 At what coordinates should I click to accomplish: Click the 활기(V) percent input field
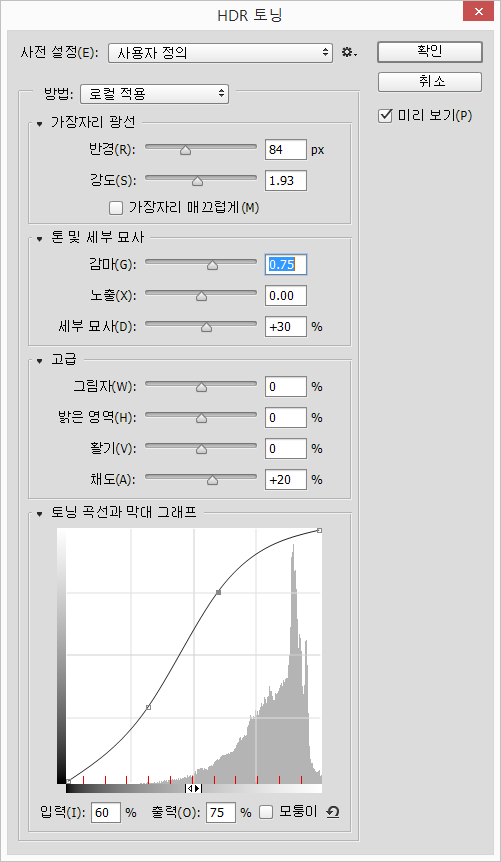tap(285, 448)
